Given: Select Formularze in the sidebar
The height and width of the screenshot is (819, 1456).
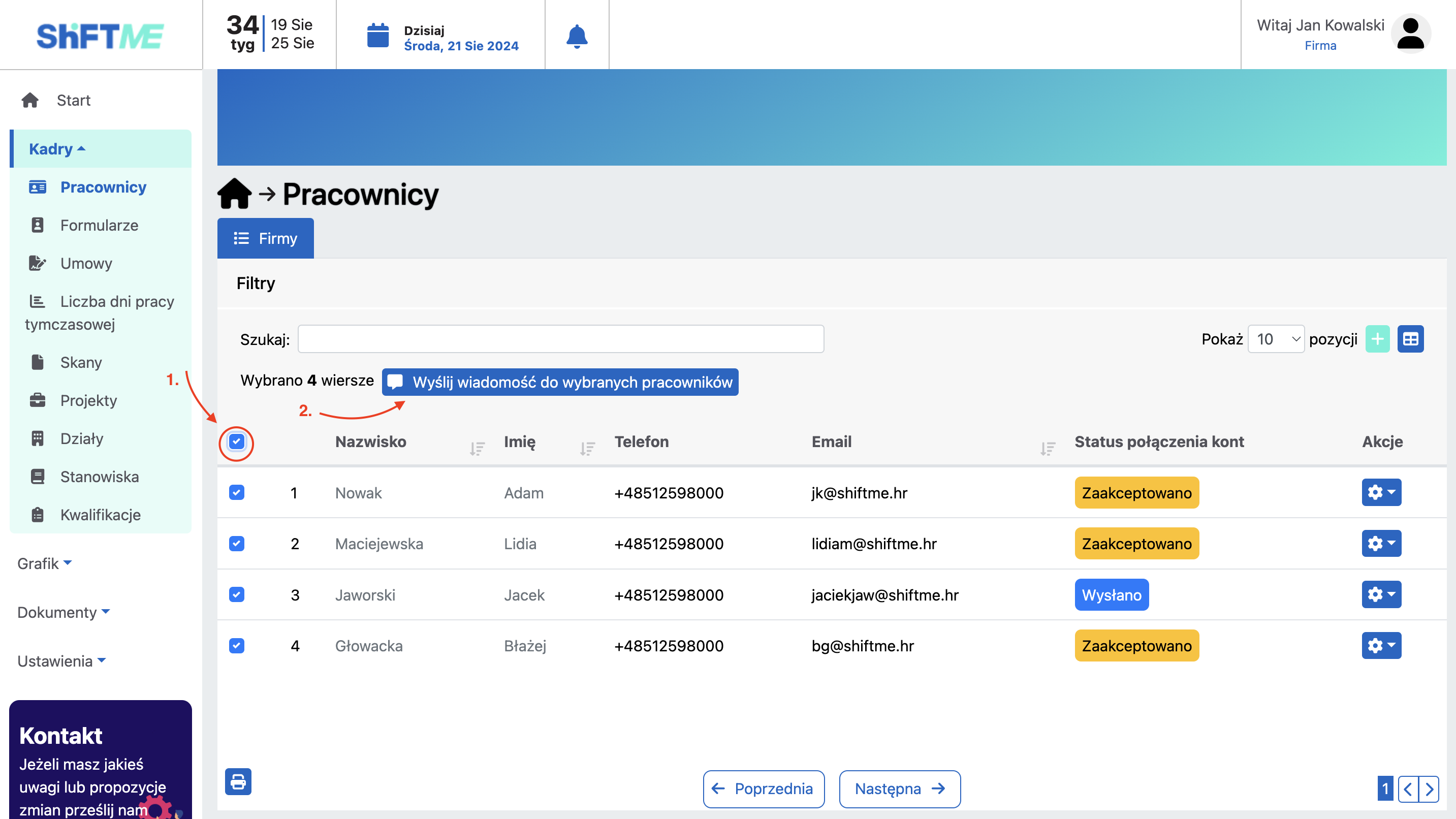Looking at the screenshot, I should [x=100, y=225].
